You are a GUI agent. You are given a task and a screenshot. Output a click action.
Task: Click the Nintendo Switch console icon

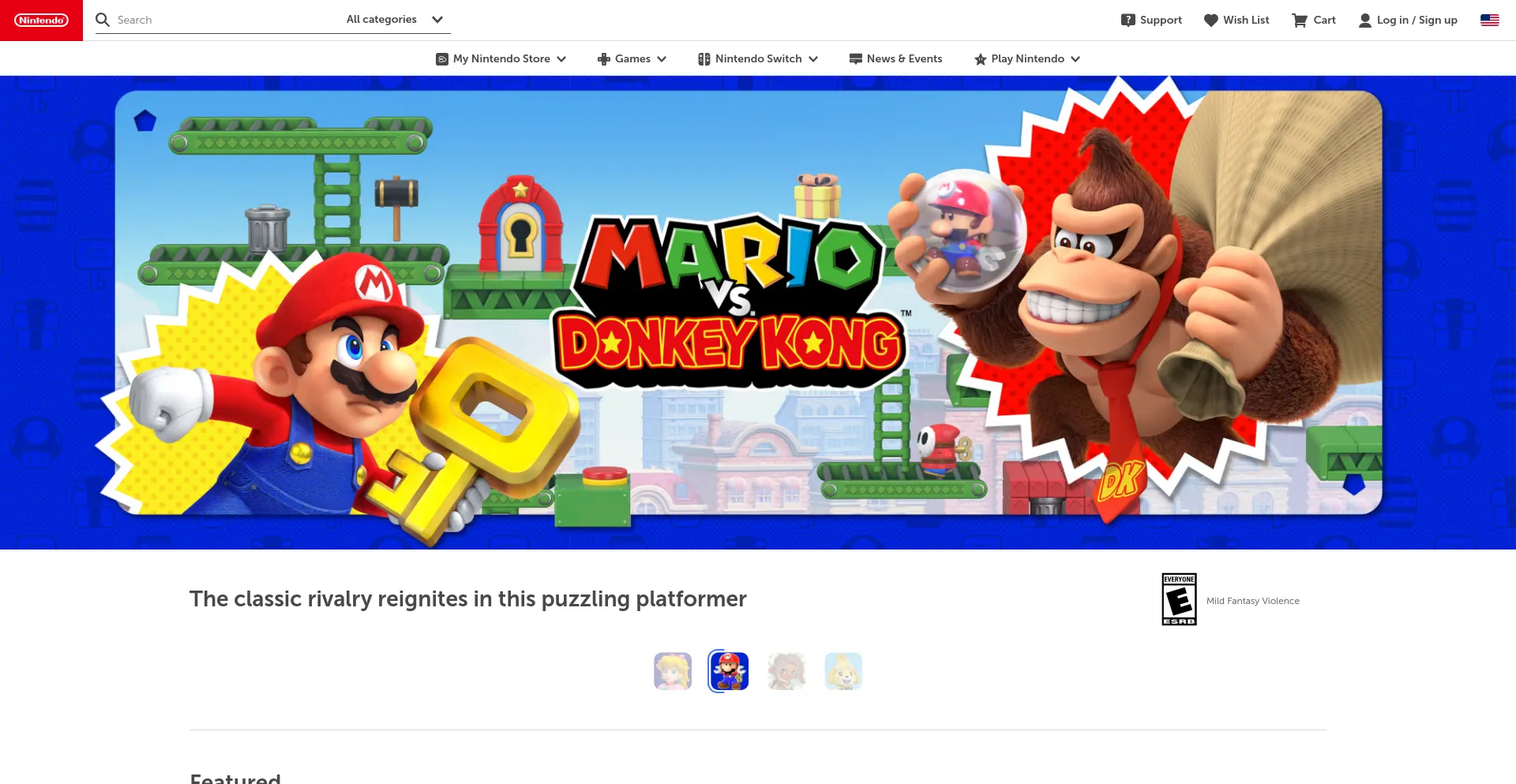(x=704, y=59)
